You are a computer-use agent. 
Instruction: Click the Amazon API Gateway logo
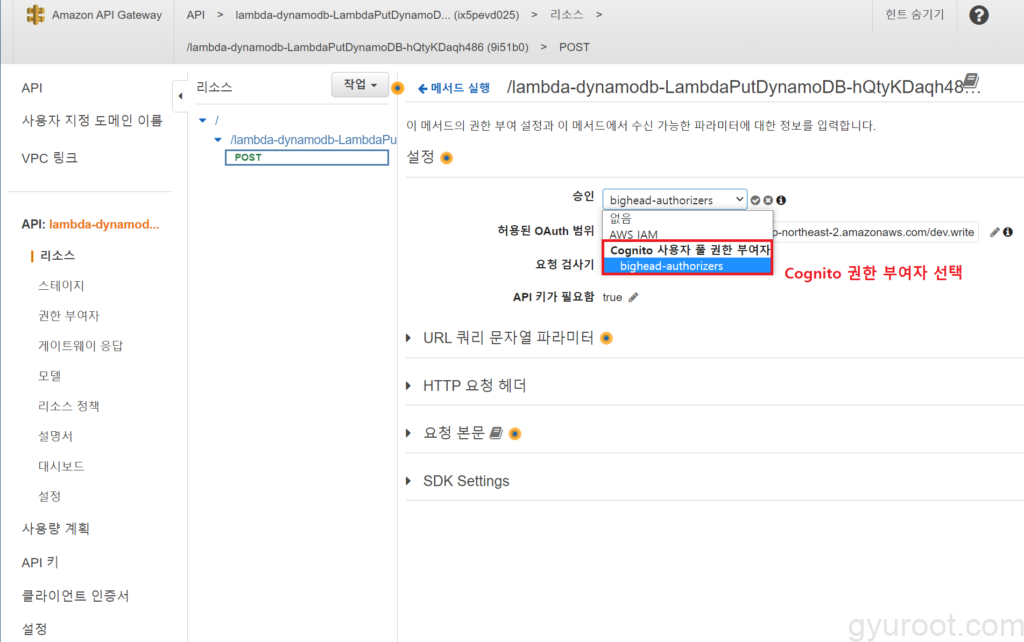pos(36,15)
